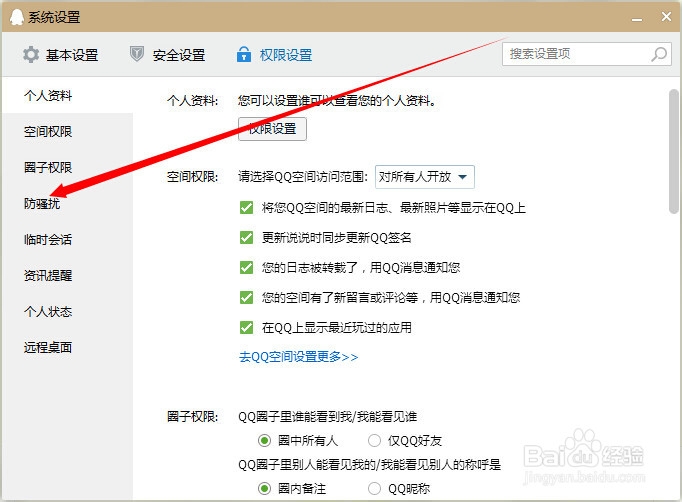This screenshot has width=682, height=502.
Task: Switch to the 权限设置 tab
Action: pyautogui.click(x=274, y=55)
